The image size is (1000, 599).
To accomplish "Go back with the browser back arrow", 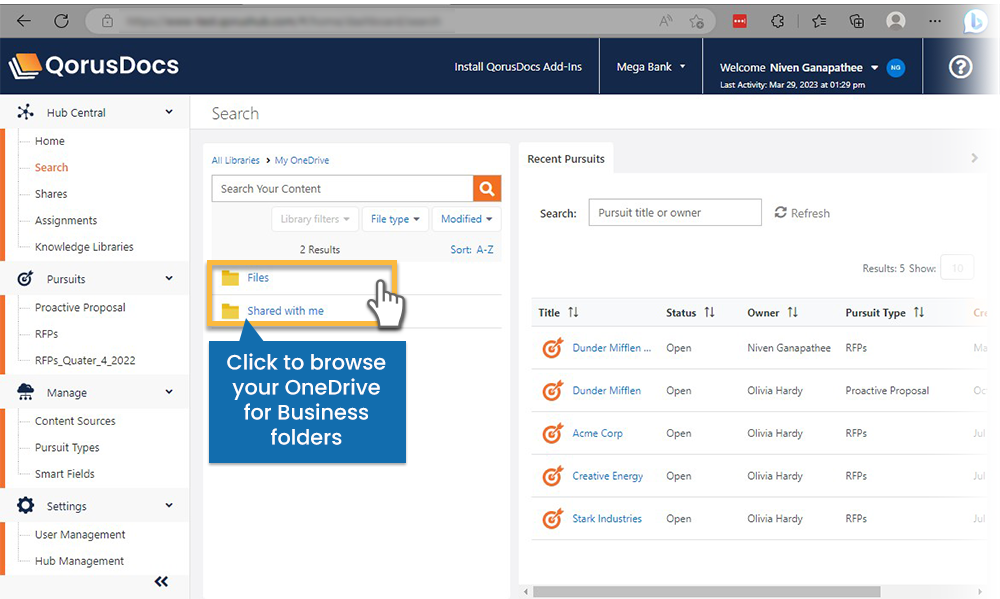I will click(x=24, y=21).
